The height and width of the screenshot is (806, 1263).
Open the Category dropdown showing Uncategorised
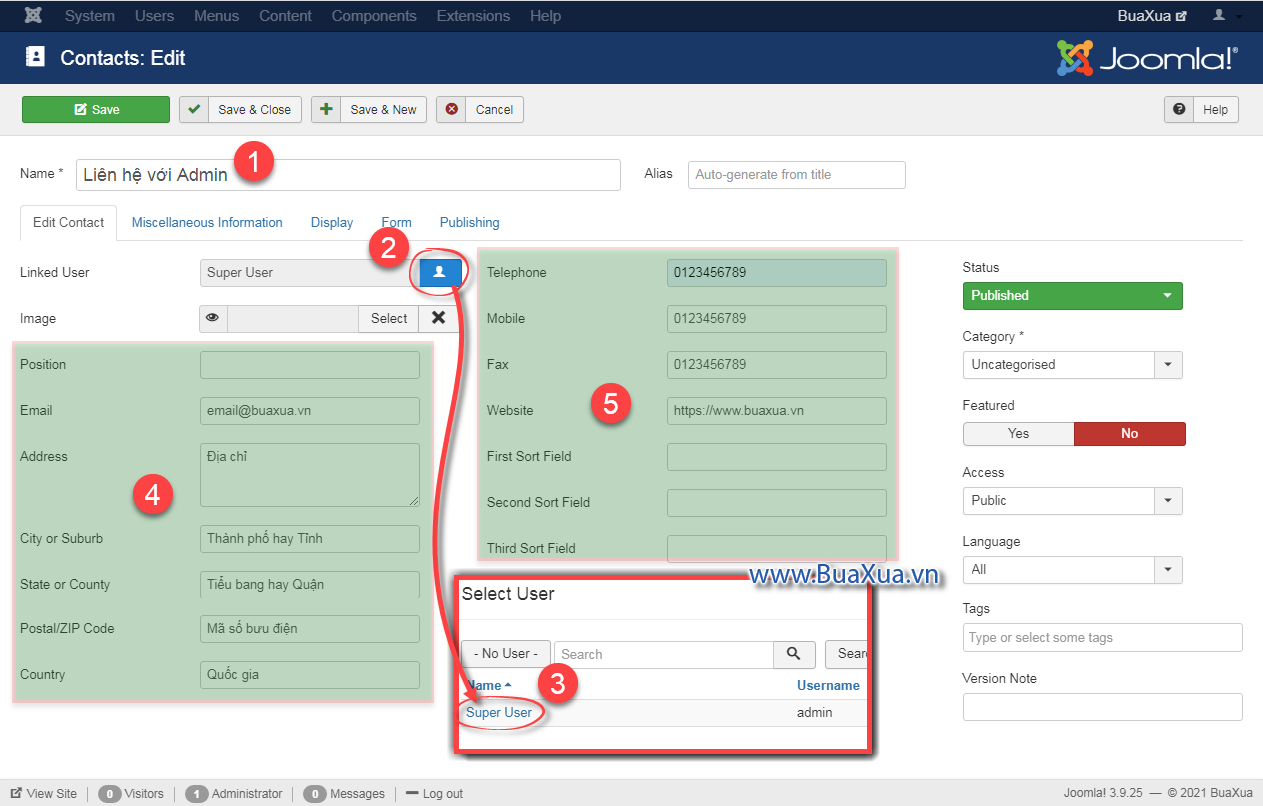1072,365
